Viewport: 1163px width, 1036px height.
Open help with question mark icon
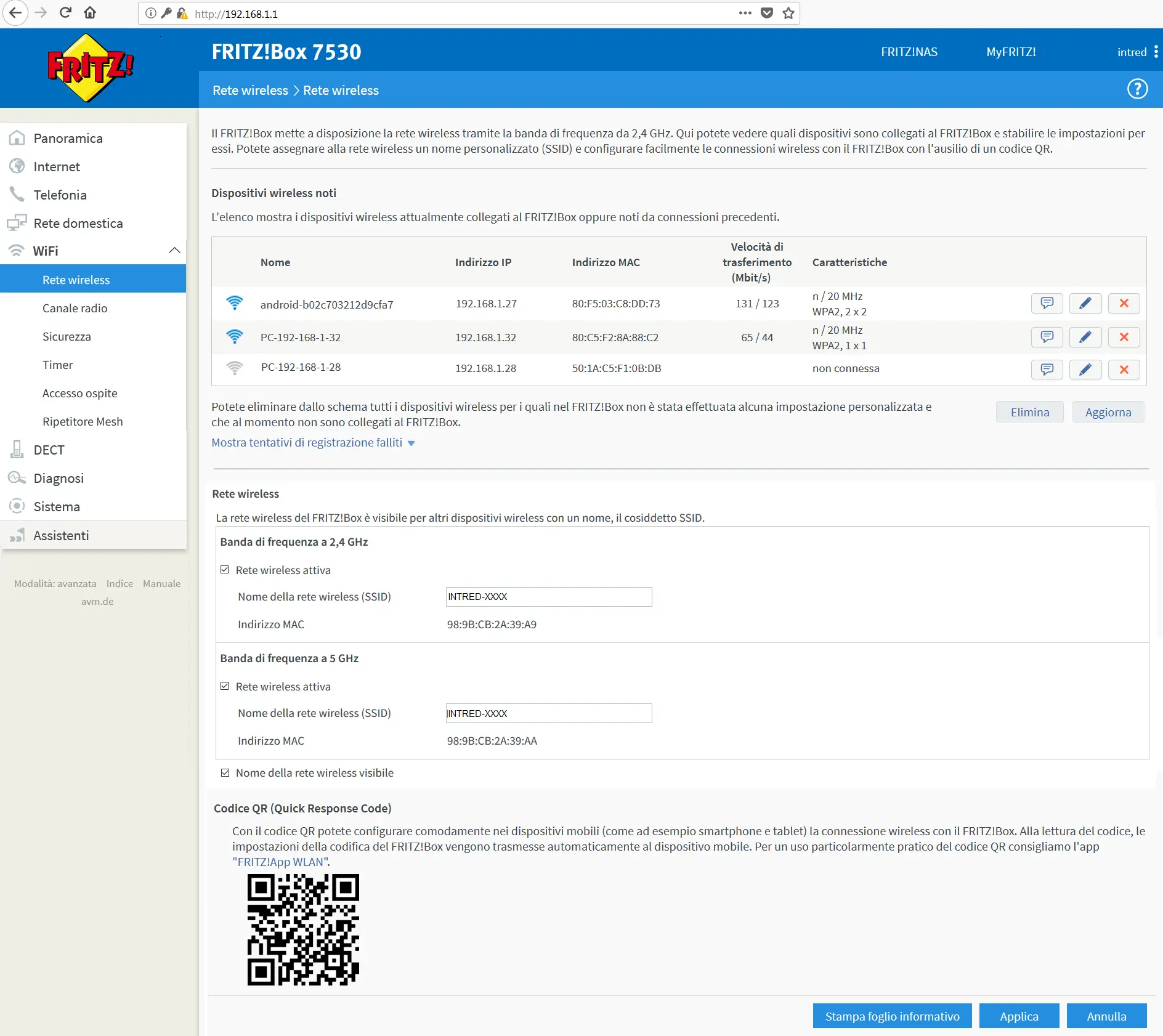(1137, 89)
